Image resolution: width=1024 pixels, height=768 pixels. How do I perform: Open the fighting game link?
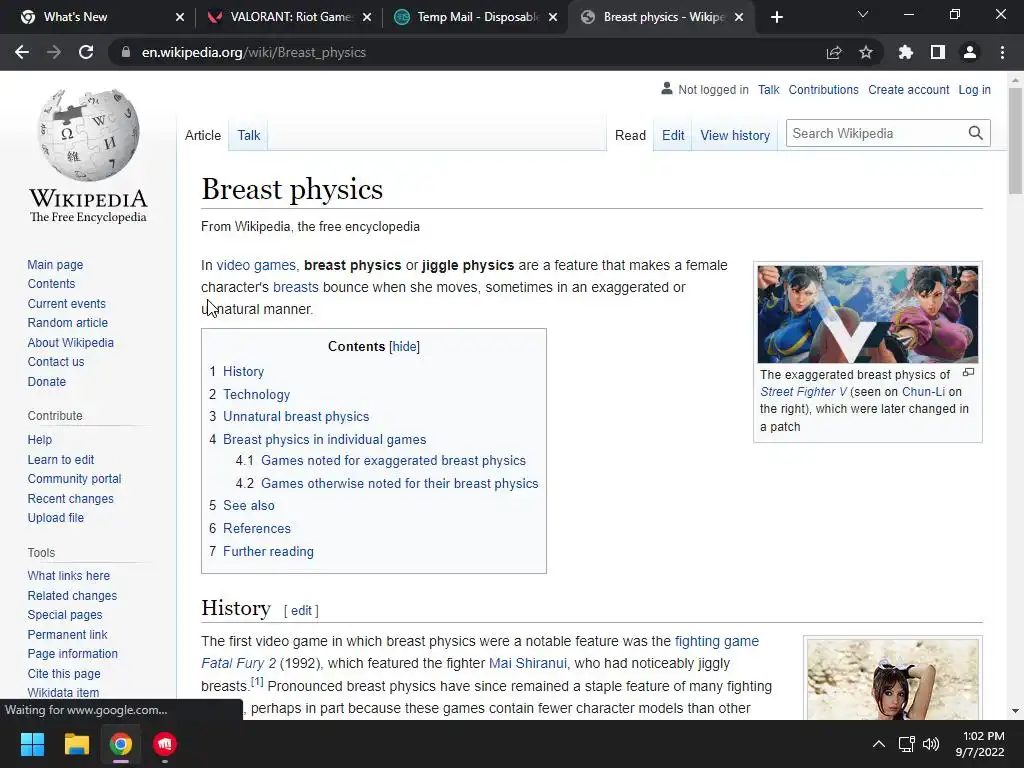(716, 641)
